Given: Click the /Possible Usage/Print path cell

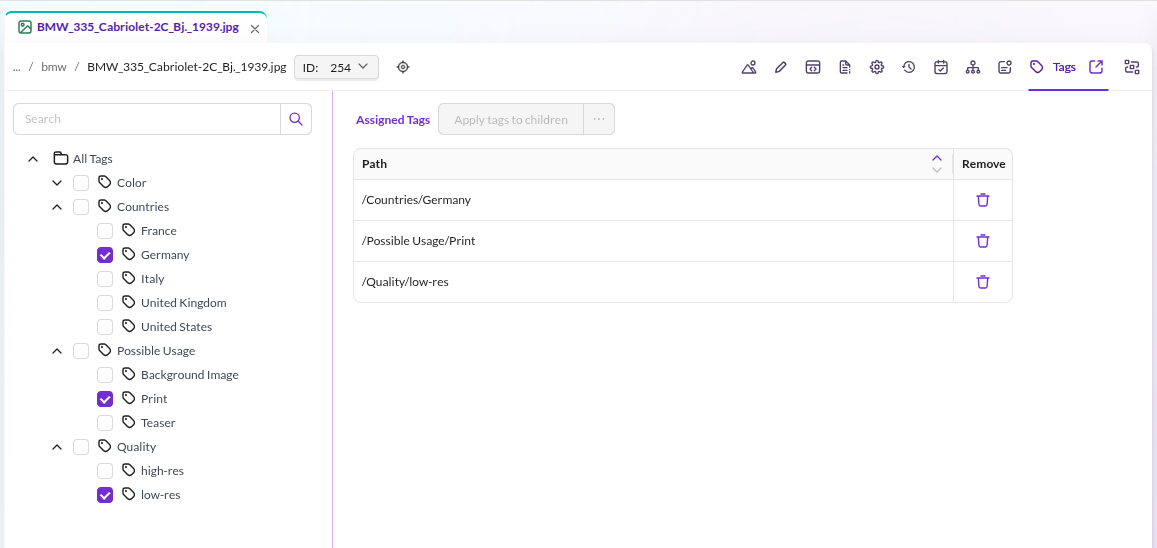Looking at the screenshot, I should [x=653, y=241].
